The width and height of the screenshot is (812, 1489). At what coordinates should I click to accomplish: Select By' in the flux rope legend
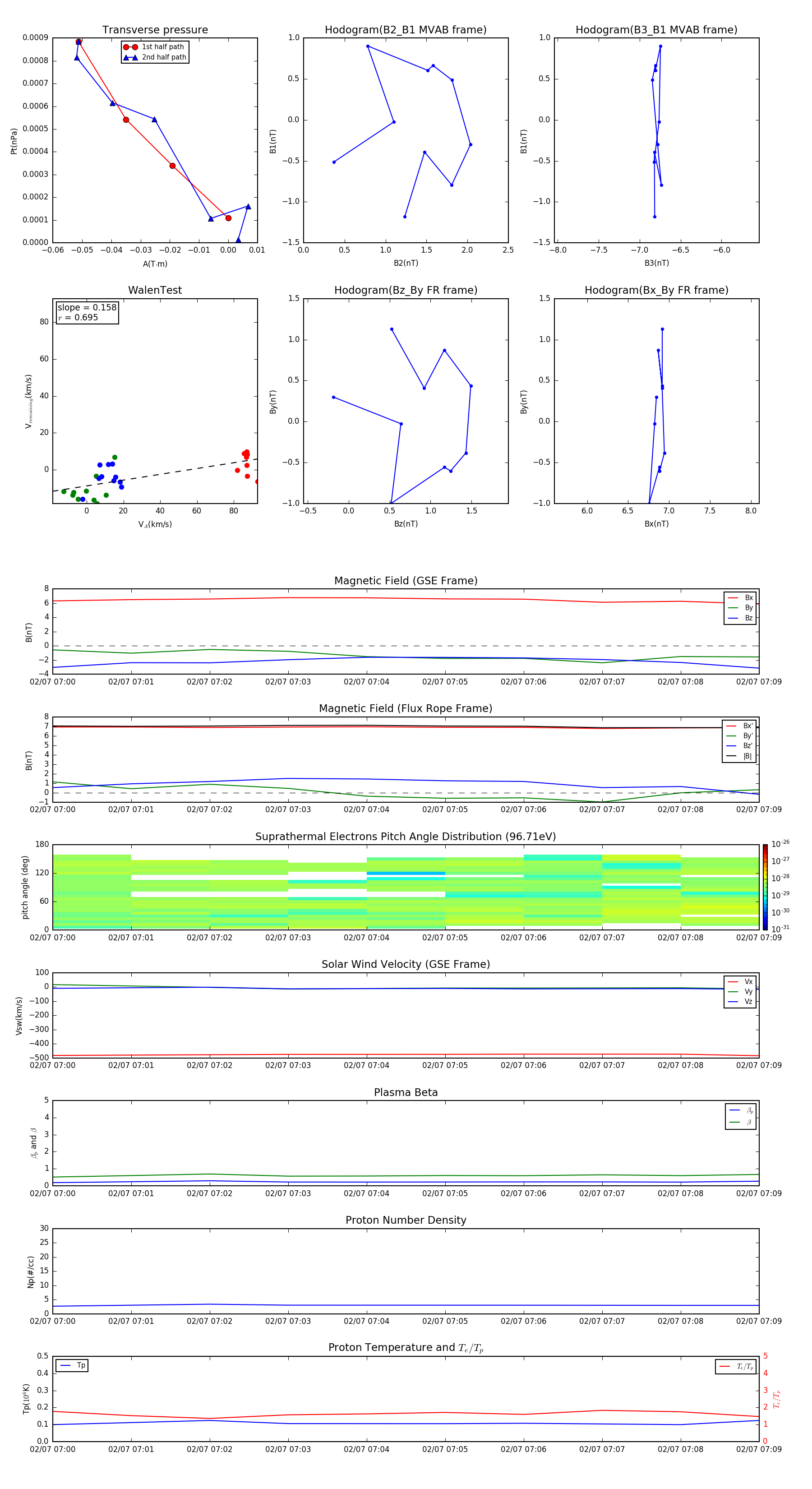click(x=740, y=736)
